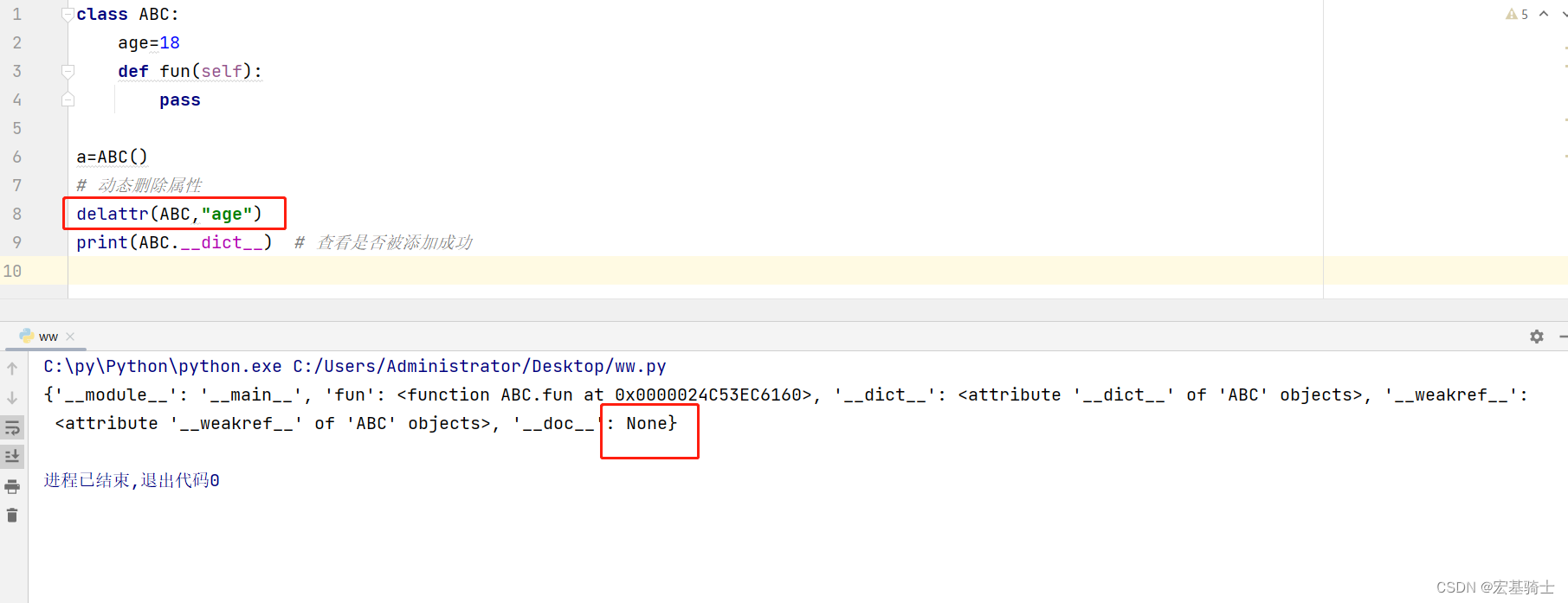The height and width of the screenshot is (603, 1568).
Task: Select the ww run tab
Action: coord(48,337)
